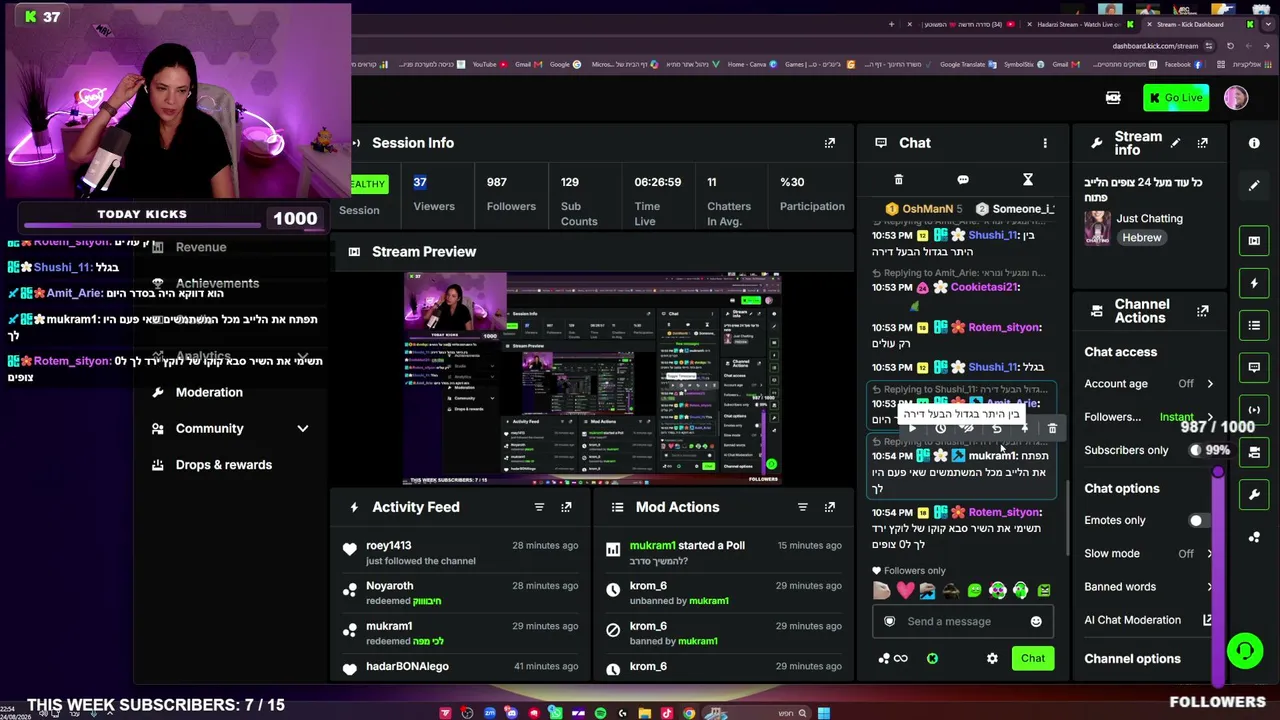Pop out the Session Info panel

point(830,143)
